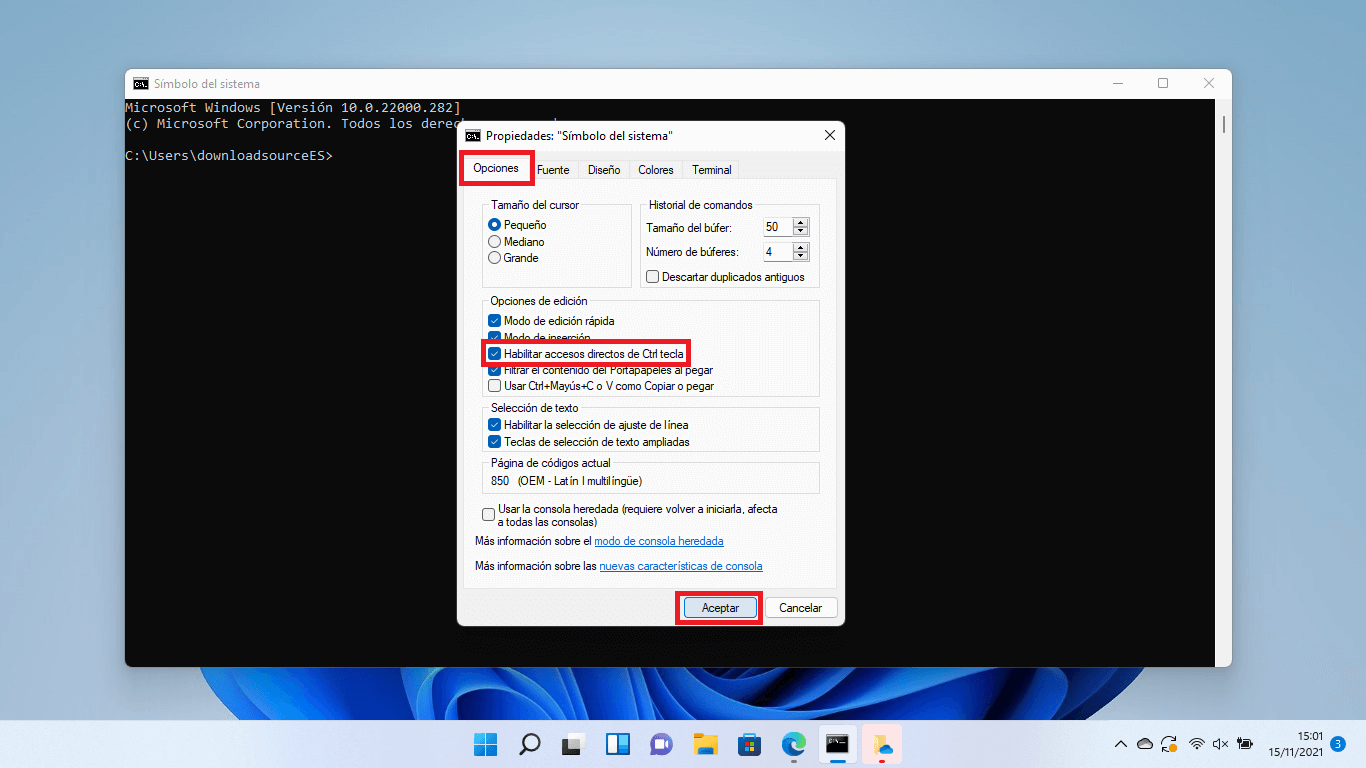Toggle Filtrar el contenido del Portapapeles al pegar

[494, 370]
